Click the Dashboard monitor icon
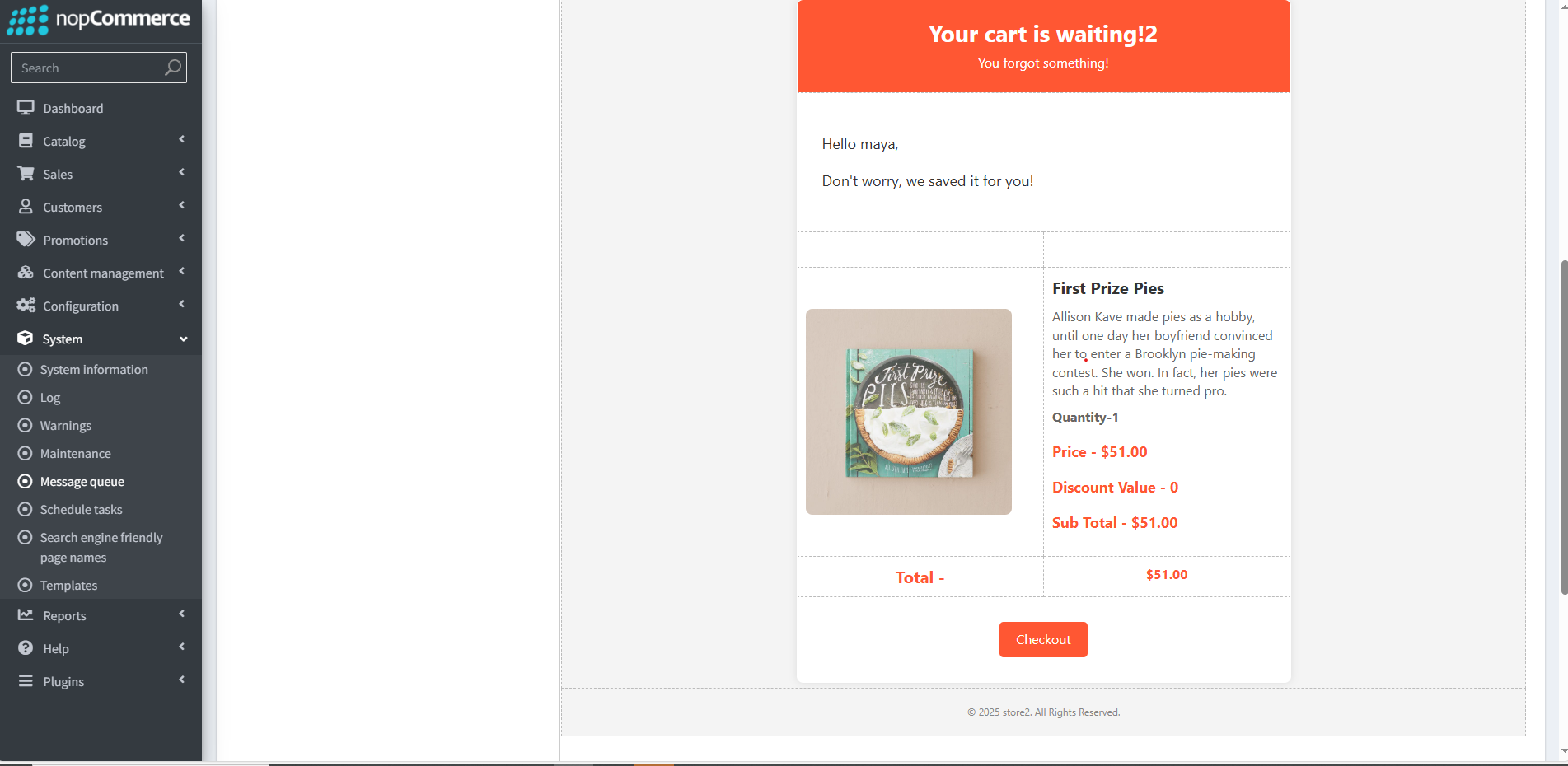 click(26, 108)
